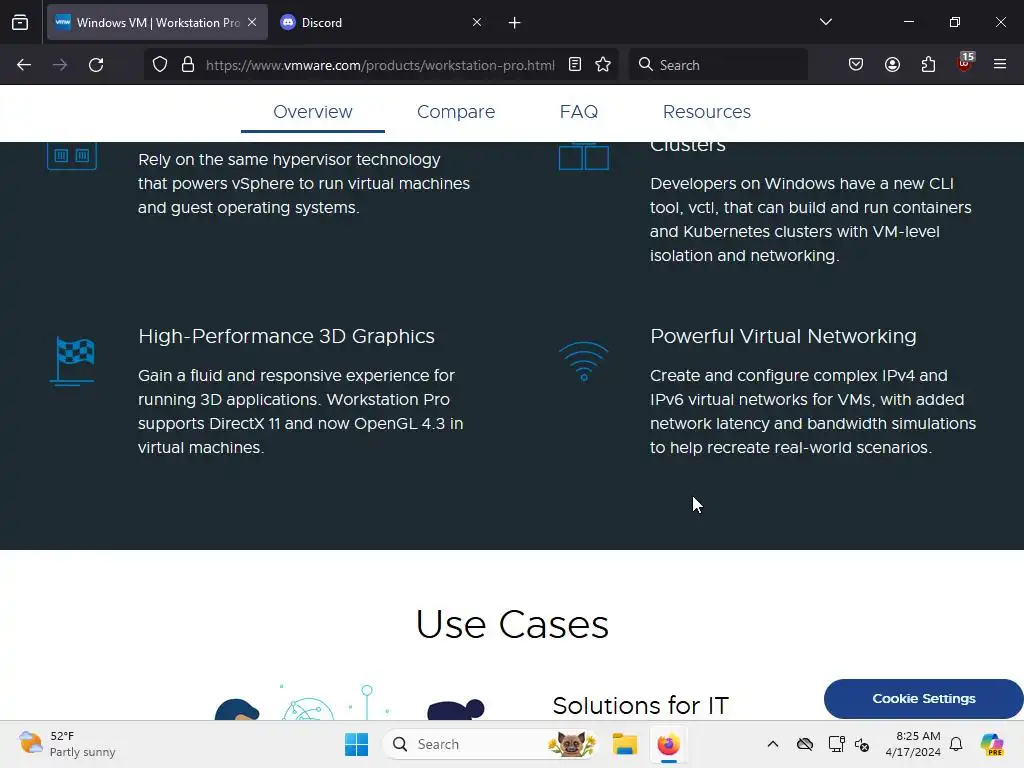Screen dimensions: 1024x768
Task: Show site security padlock info
Action: (188, 65)
